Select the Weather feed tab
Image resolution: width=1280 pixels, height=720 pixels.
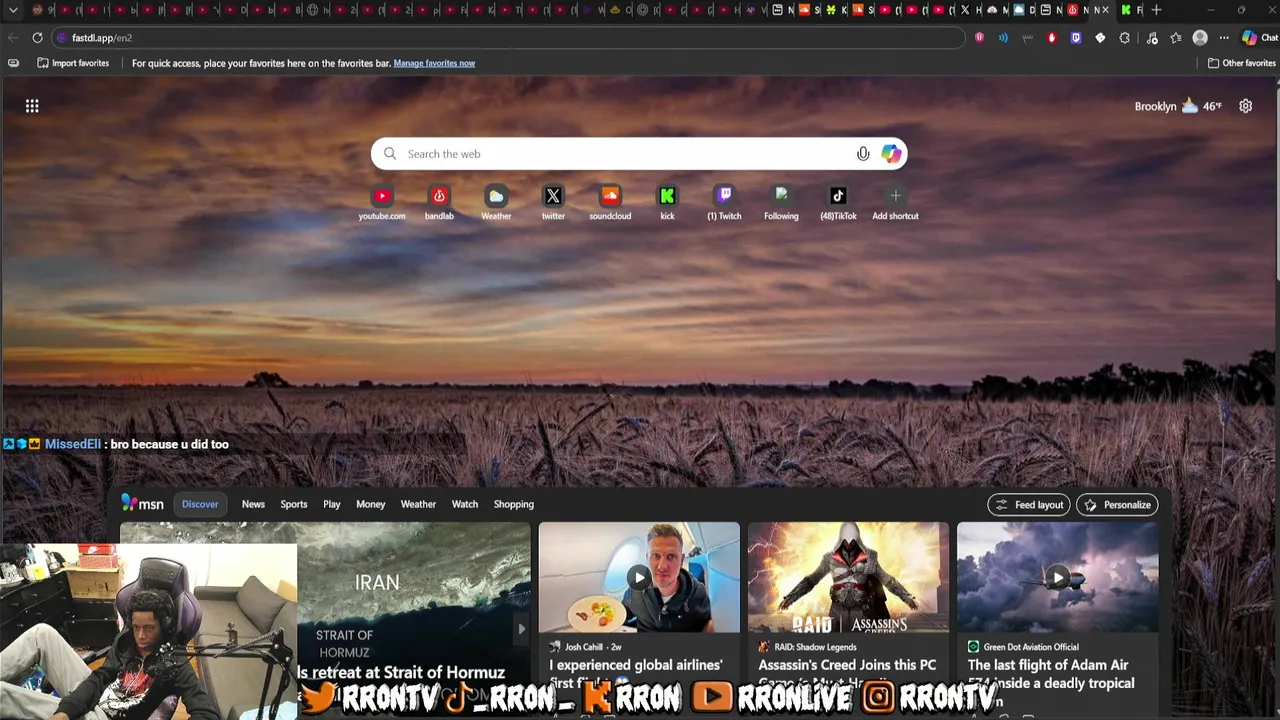[418, 504]
